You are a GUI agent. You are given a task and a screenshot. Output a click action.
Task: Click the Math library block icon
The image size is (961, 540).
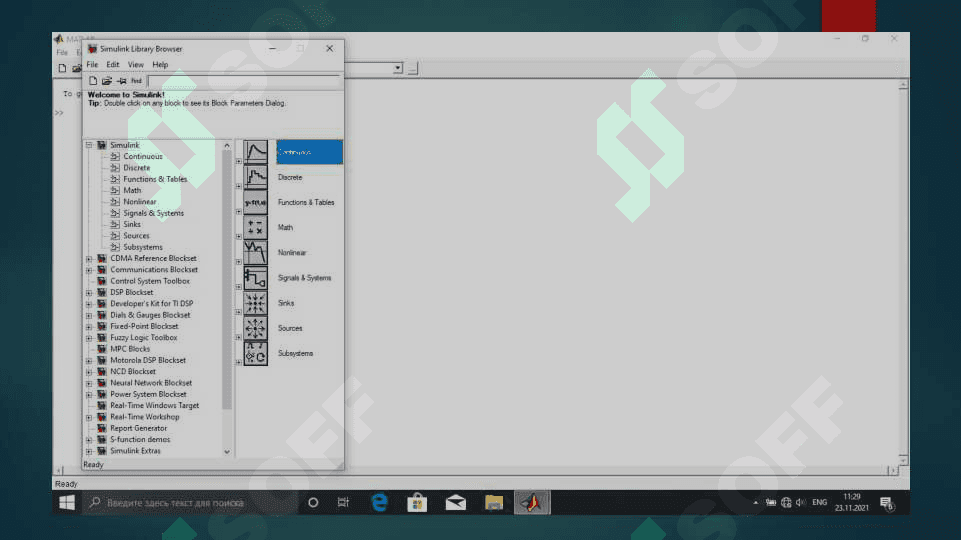pyautogui.click(x=256, y=227)
